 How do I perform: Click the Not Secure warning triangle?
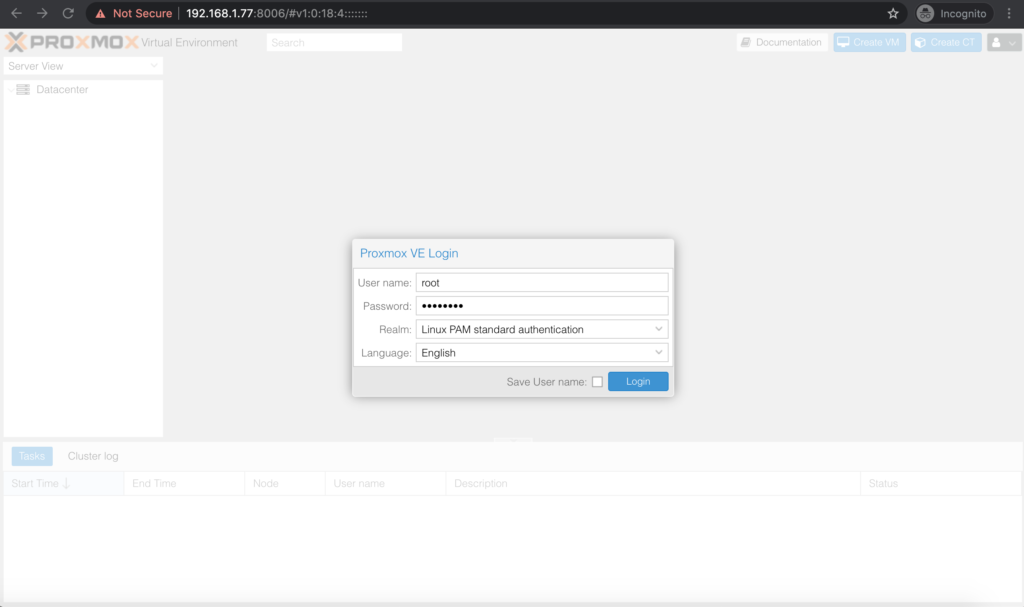click(100, 14)
